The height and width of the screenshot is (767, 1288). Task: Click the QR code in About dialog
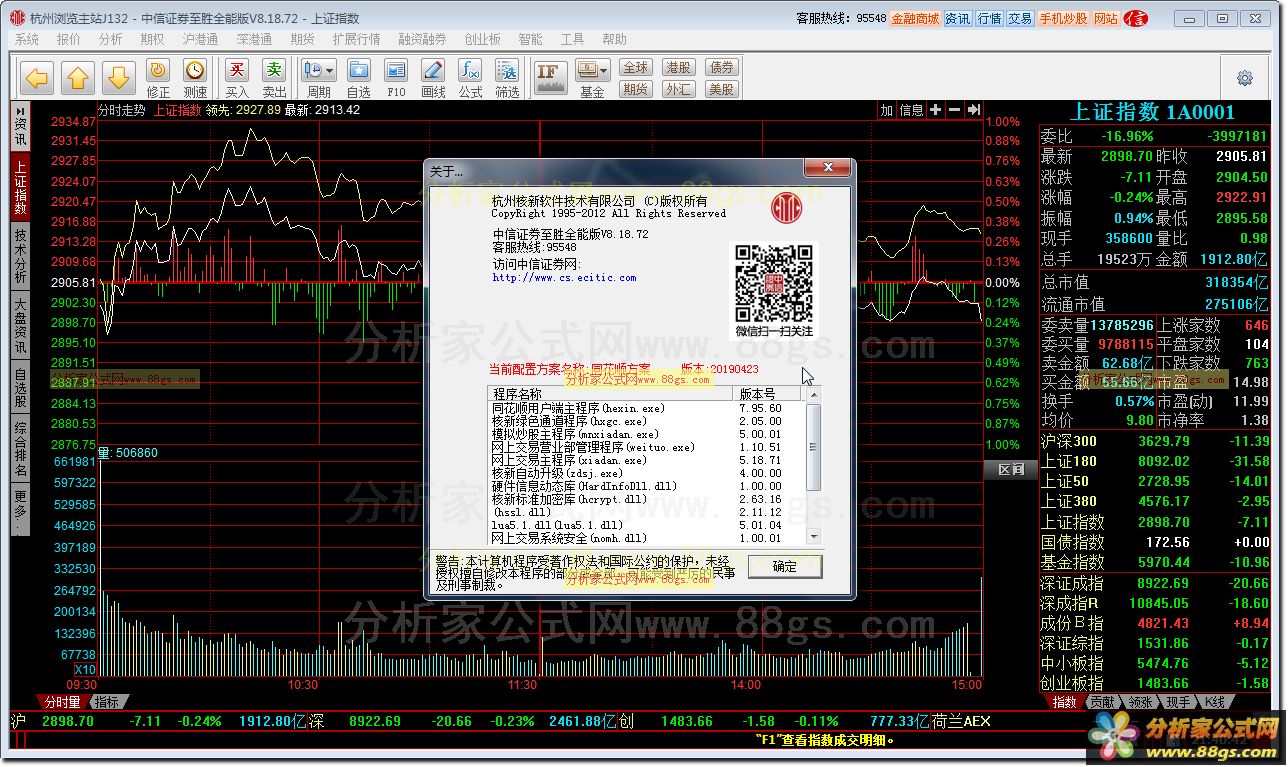pyautogui.click(x=775, y=283)
